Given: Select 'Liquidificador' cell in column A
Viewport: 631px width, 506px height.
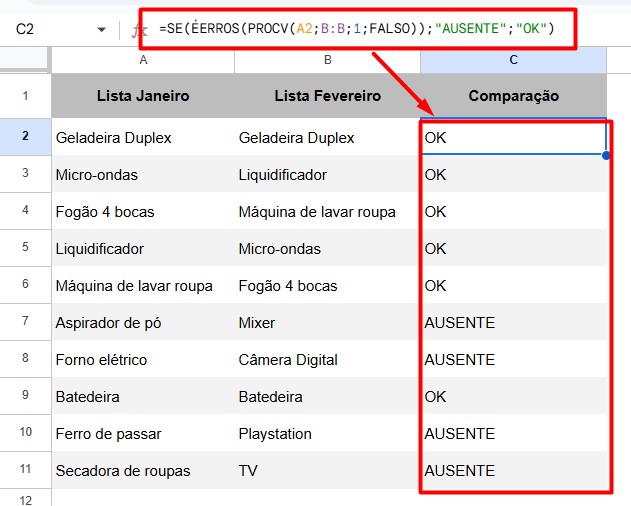Looking at the screenshot, I should coord(143,248).
